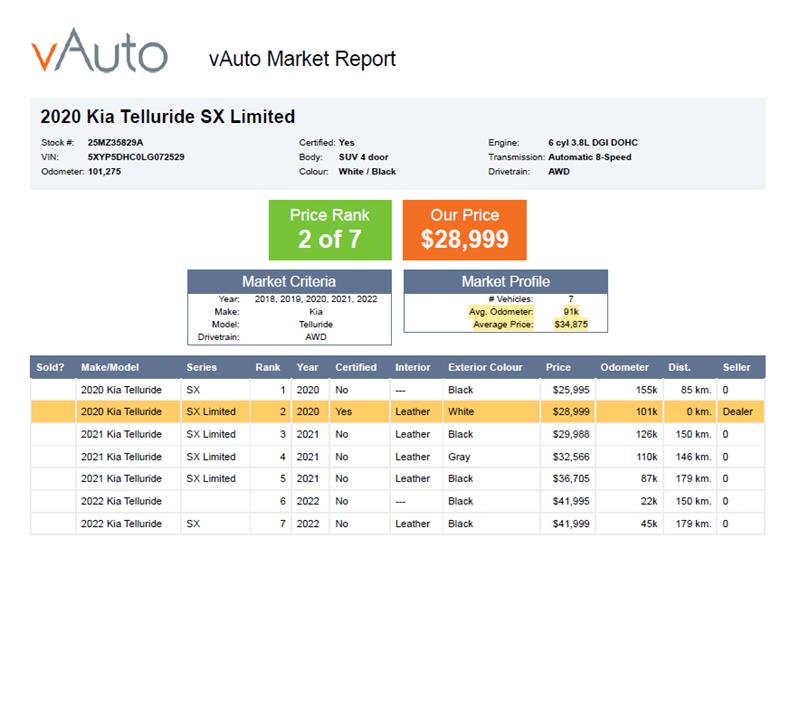Click the highlighted row's Dealer cell
This screenshot has width=800, height=718.
738,411
